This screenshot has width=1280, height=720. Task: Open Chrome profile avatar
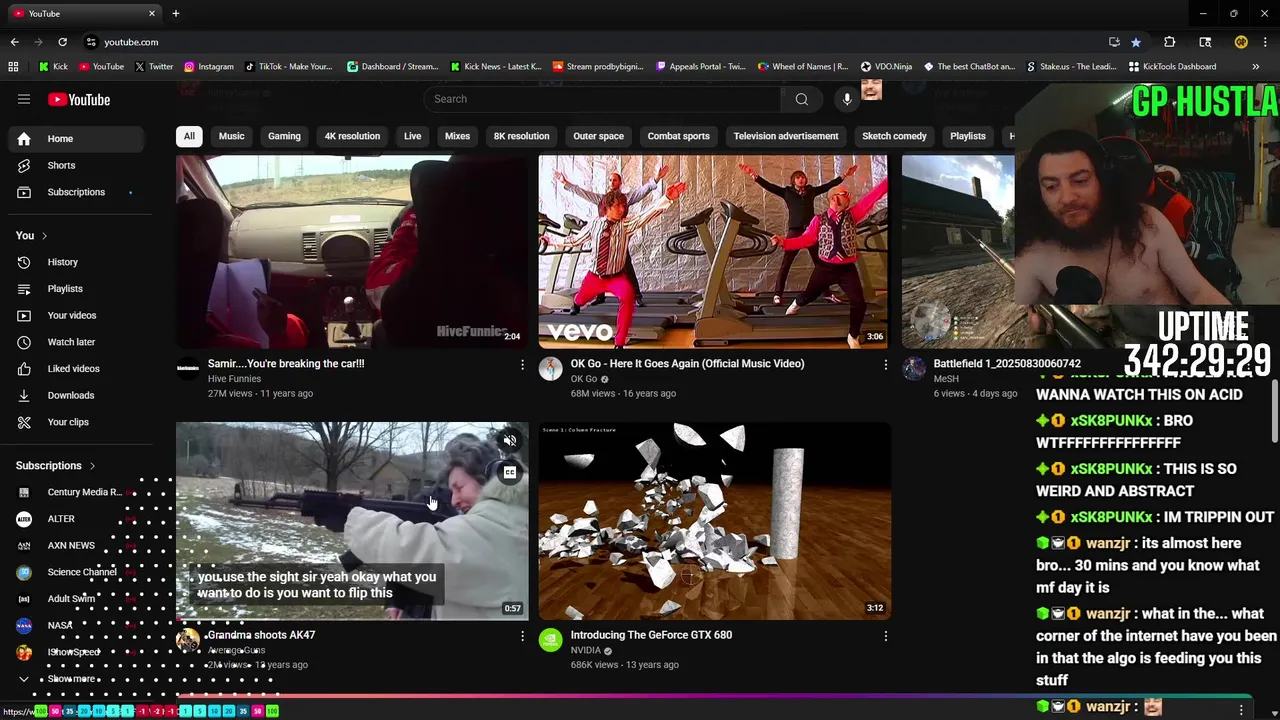tap(1241, 42)
